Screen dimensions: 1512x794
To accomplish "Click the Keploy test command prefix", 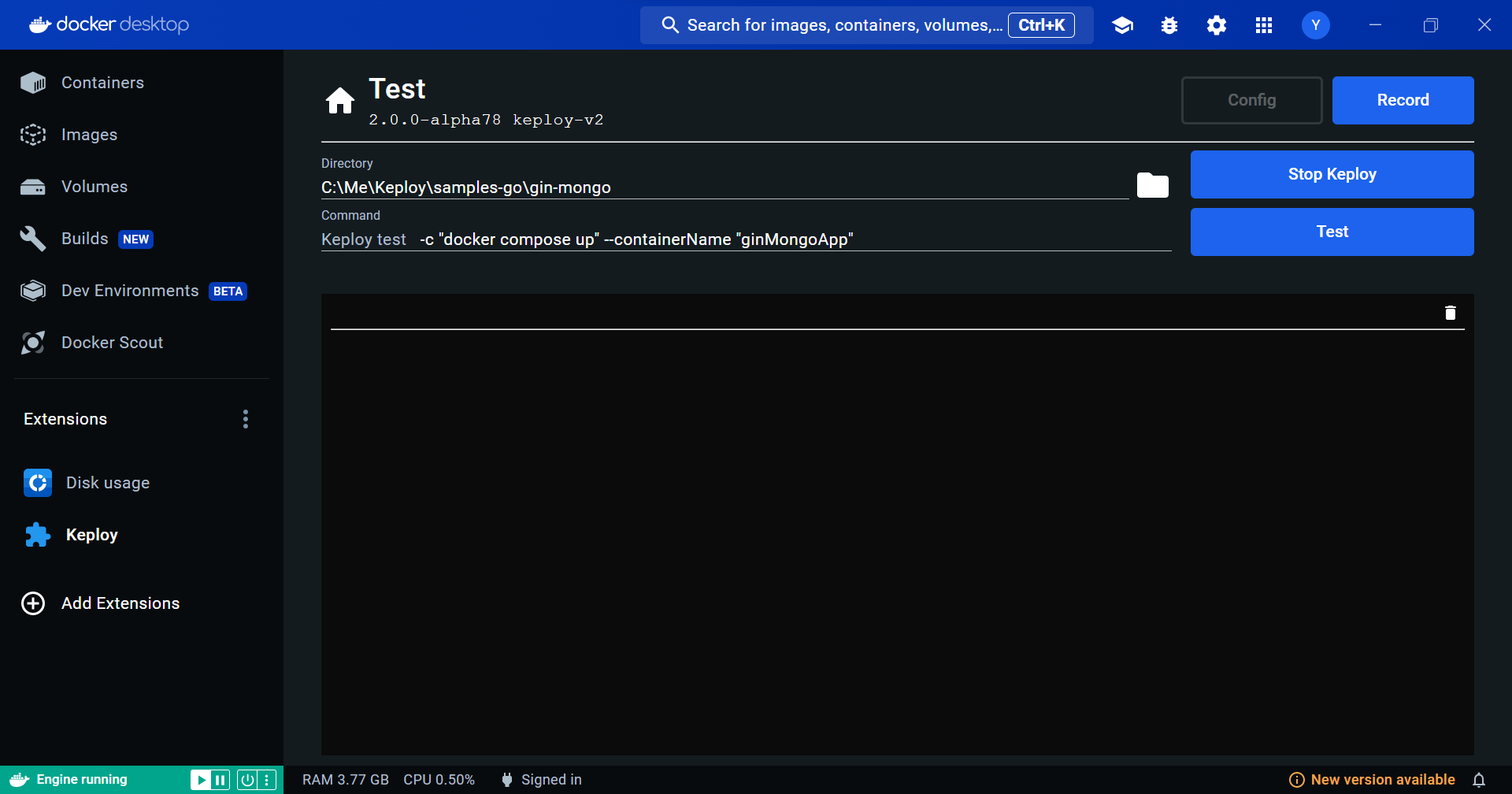I will [x=364, y=239].
